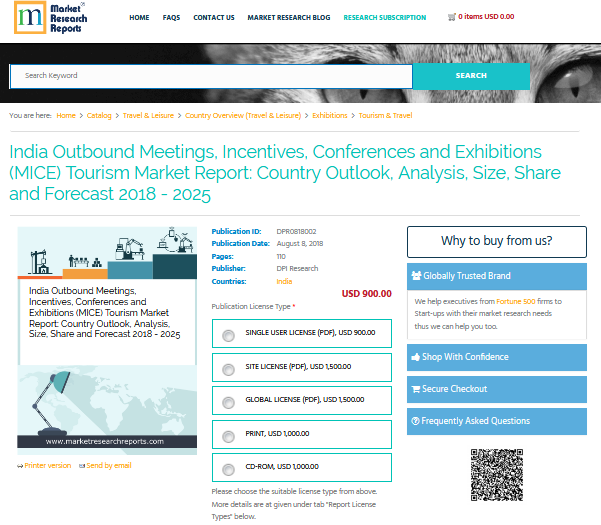Click the India country link
This screenshot has height=525, width=601.
285,282
